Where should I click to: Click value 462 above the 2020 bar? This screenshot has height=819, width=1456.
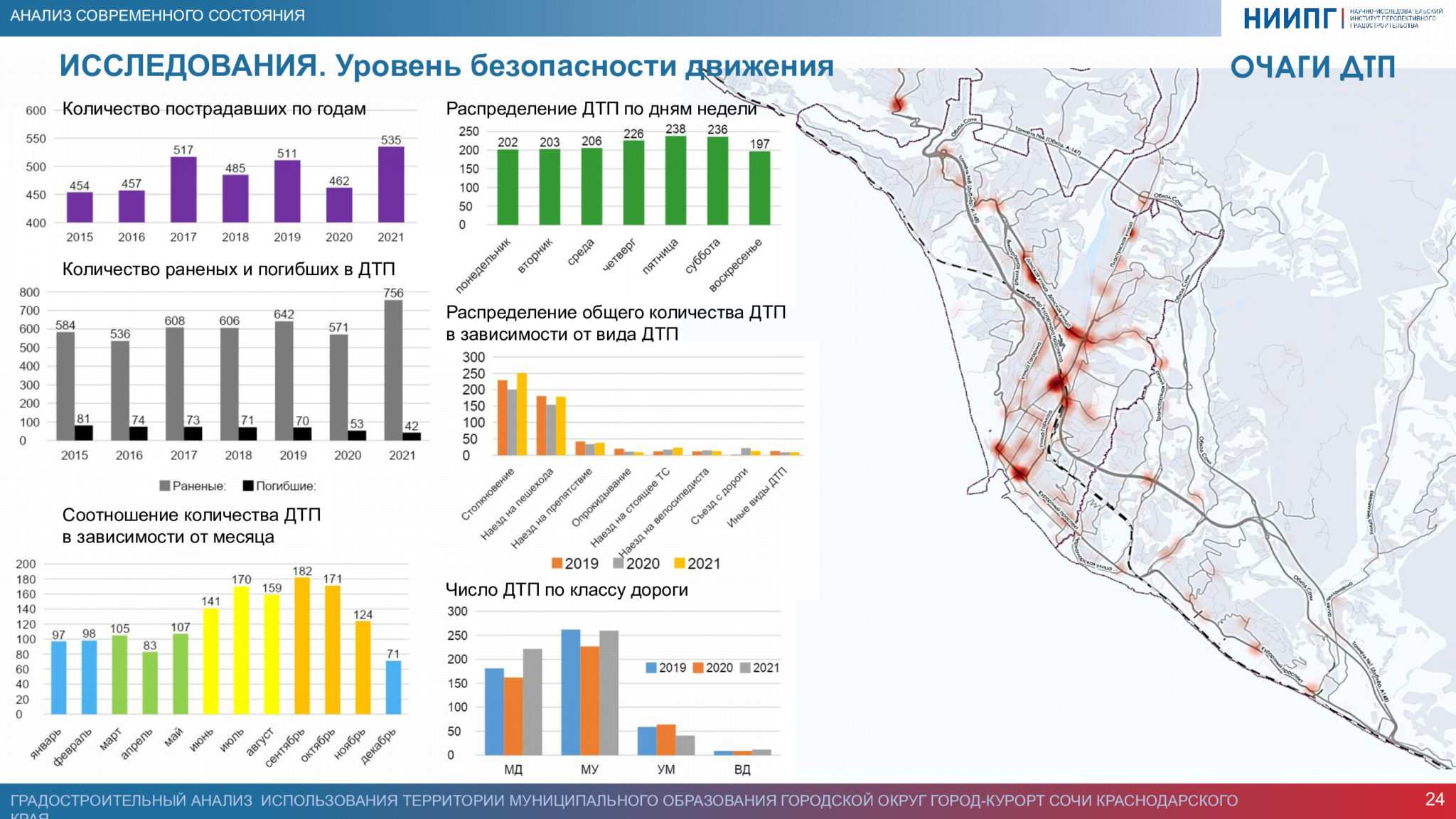339,181
